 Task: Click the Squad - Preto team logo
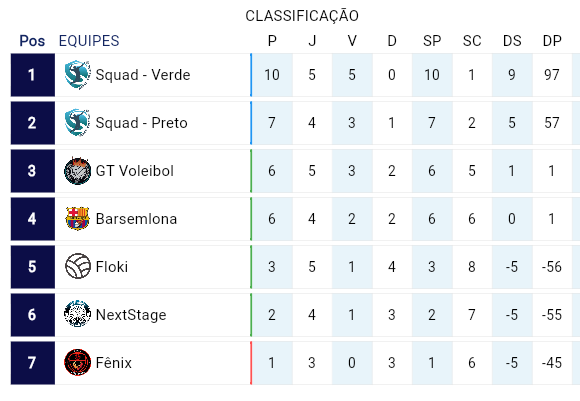coord(77,123)
